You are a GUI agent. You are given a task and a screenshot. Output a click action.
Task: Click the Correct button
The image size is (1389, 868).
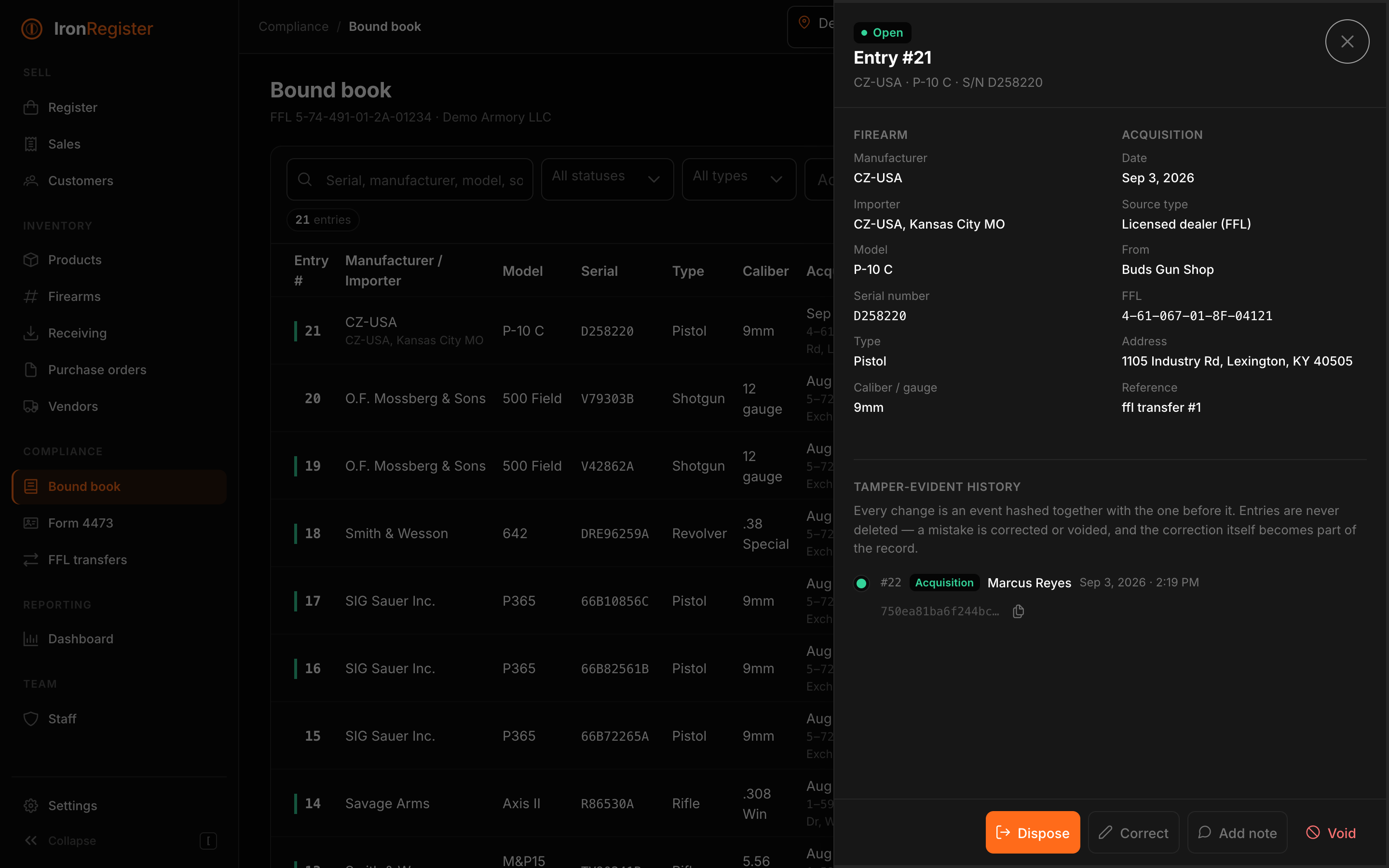(x=1133, y=832)
